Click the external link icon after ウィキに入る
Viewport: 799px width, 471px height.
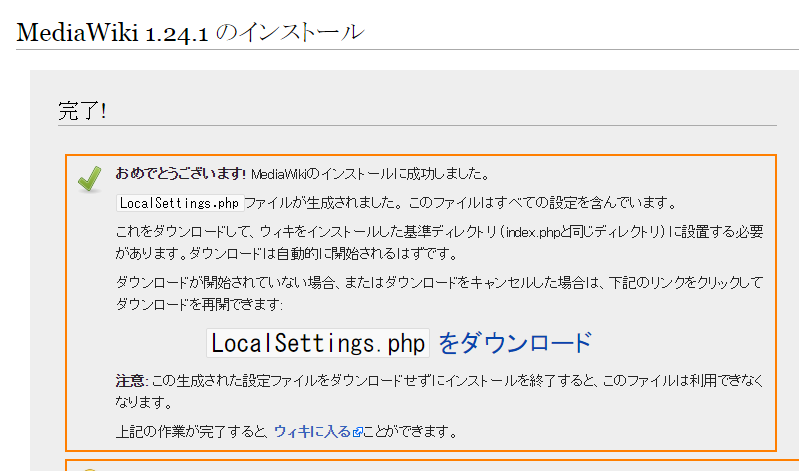coord(356,433)
